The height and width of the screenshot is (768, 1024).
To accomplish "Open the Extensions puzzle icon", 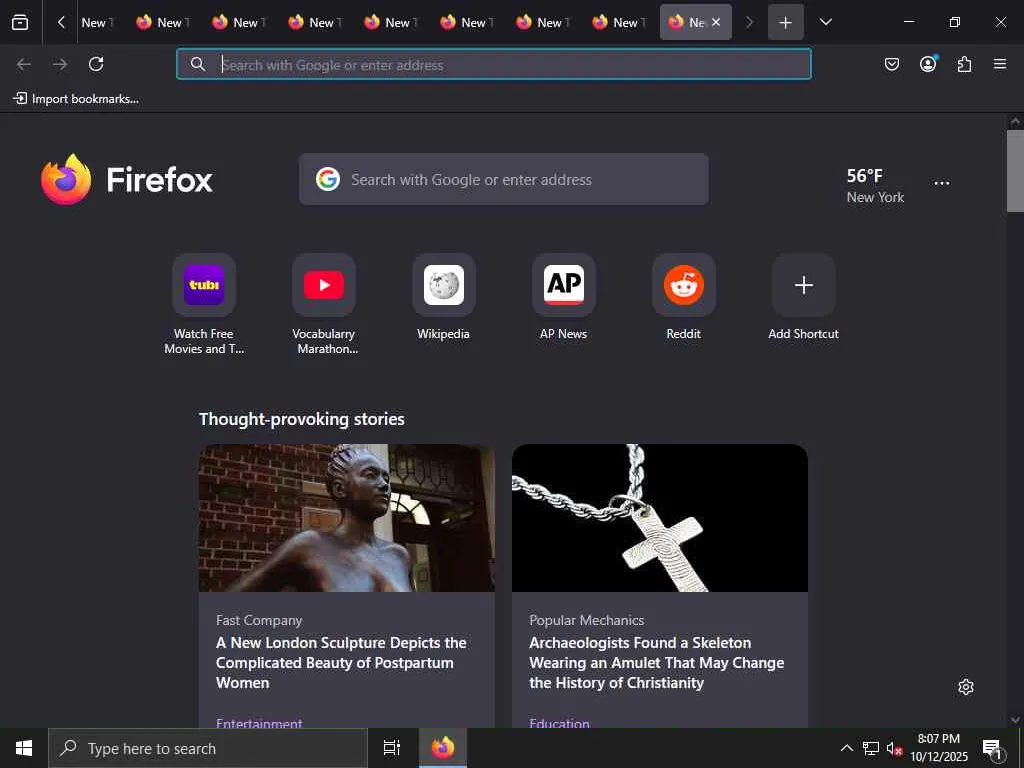I will (x=964, y=64).
